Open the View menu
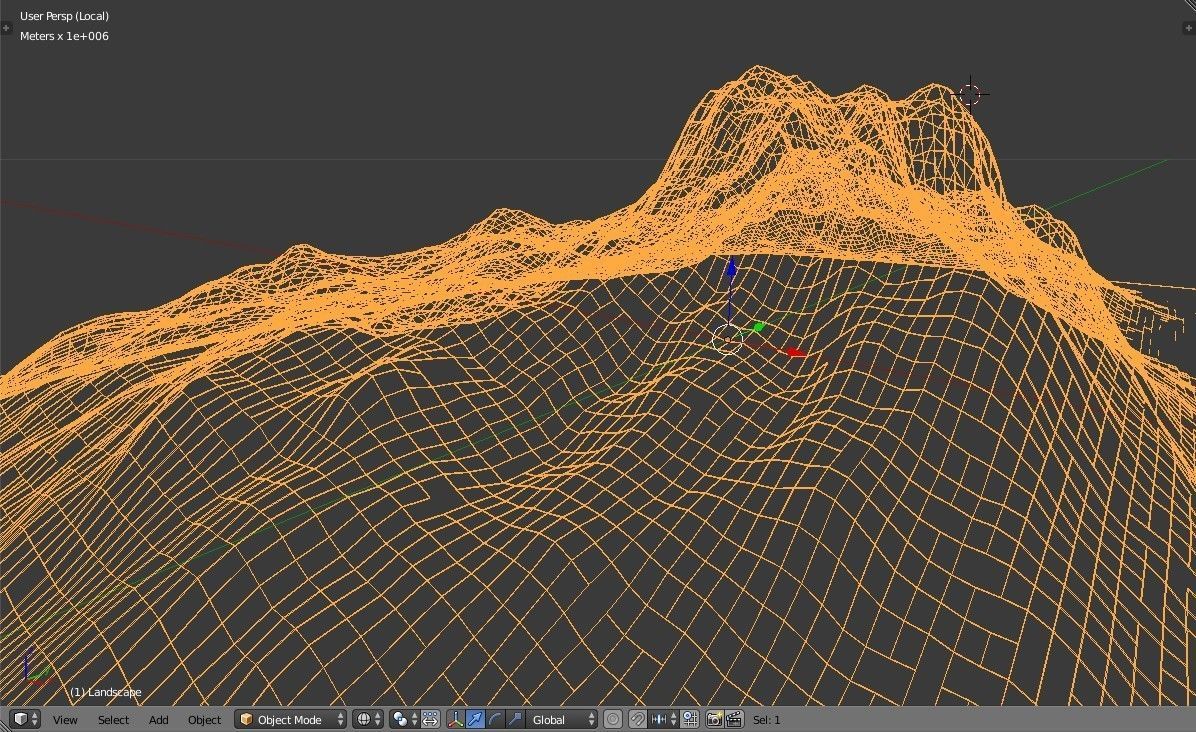Screen dimensions: 1196x732 [65, 720]
